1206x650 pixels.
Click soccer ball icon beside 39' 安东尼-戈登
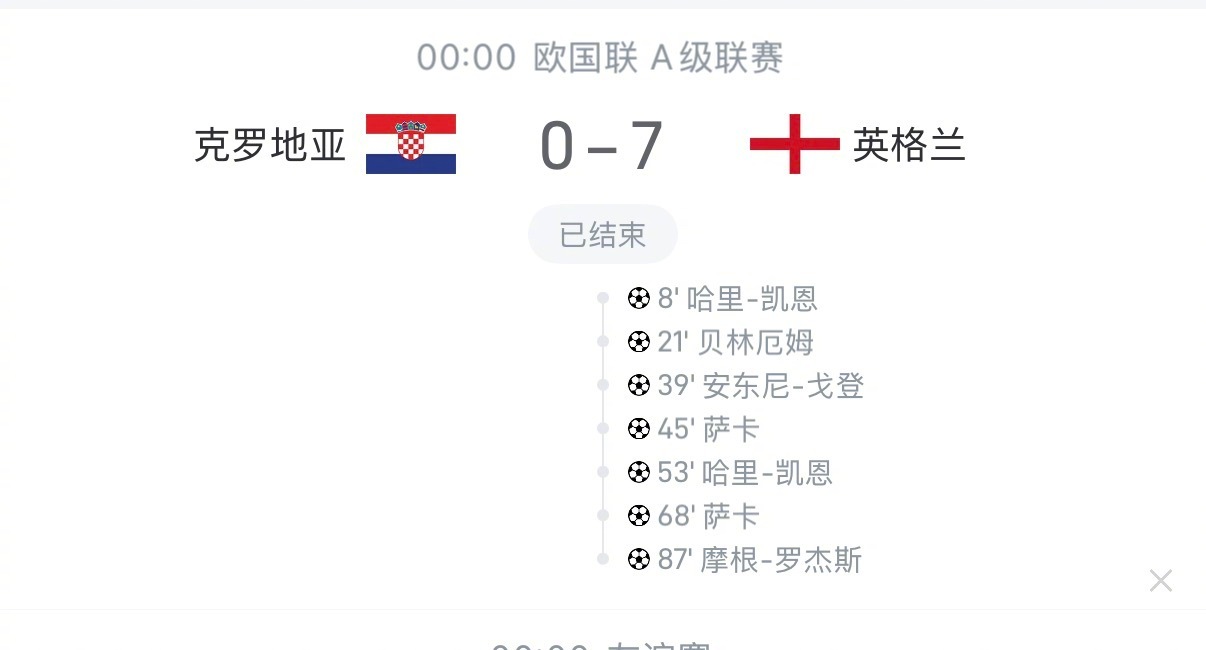tap(638, 385)
